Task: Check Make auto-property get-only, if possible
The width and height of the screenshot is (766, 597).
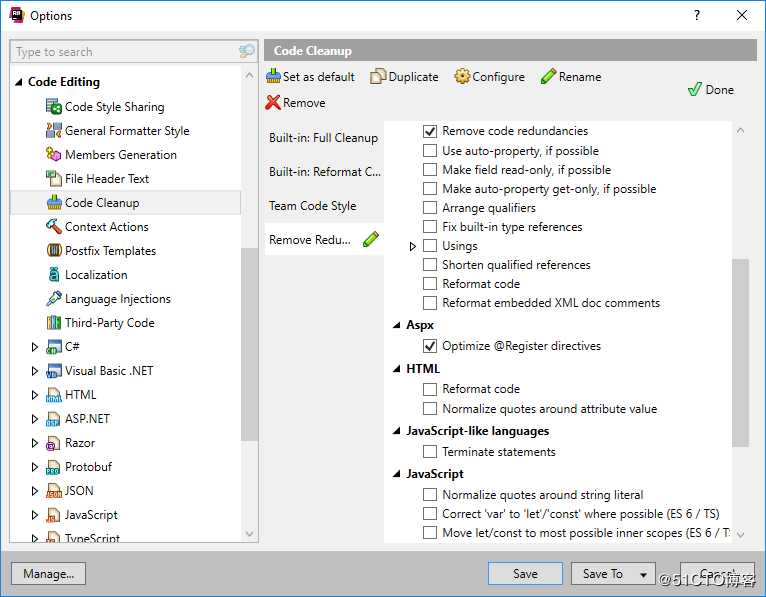Action: tap(430, 189)
